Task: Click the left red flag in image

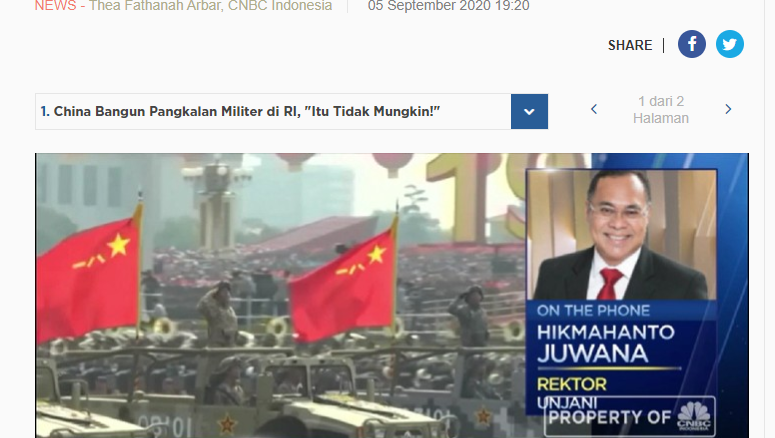Action: [x=88, y=274]
